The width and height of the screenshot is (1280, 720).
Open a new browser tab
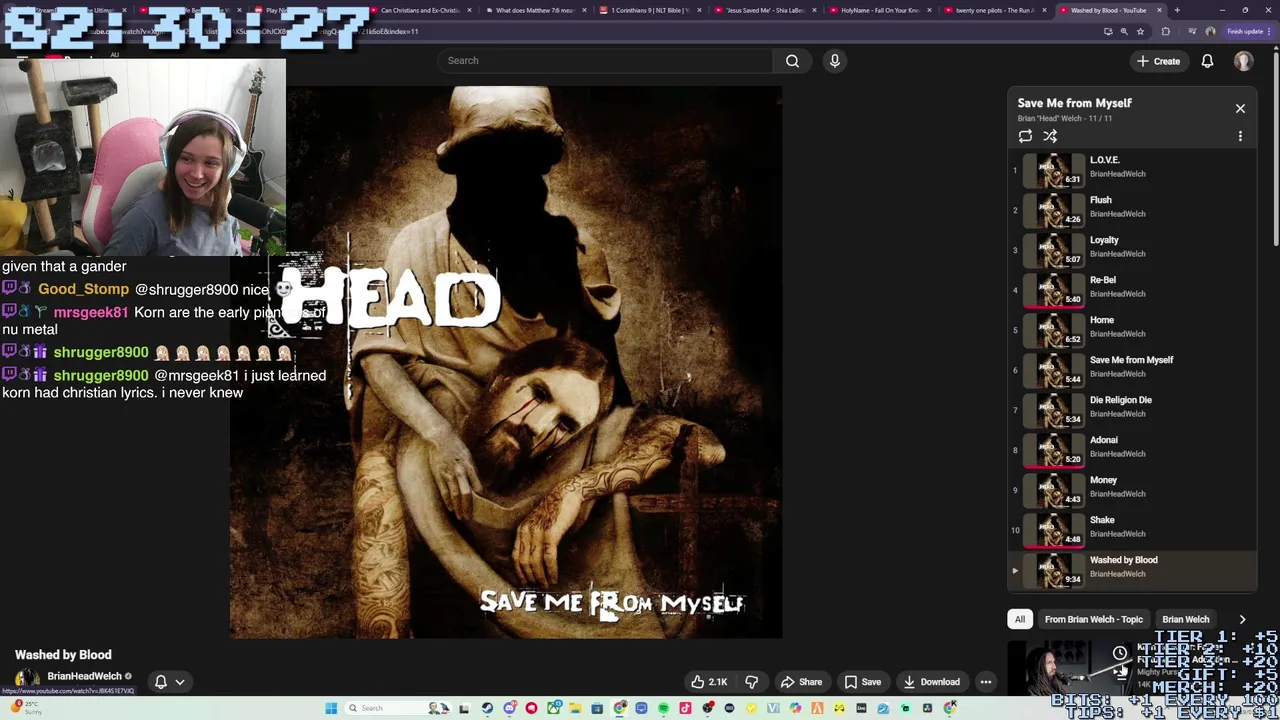1177,10
